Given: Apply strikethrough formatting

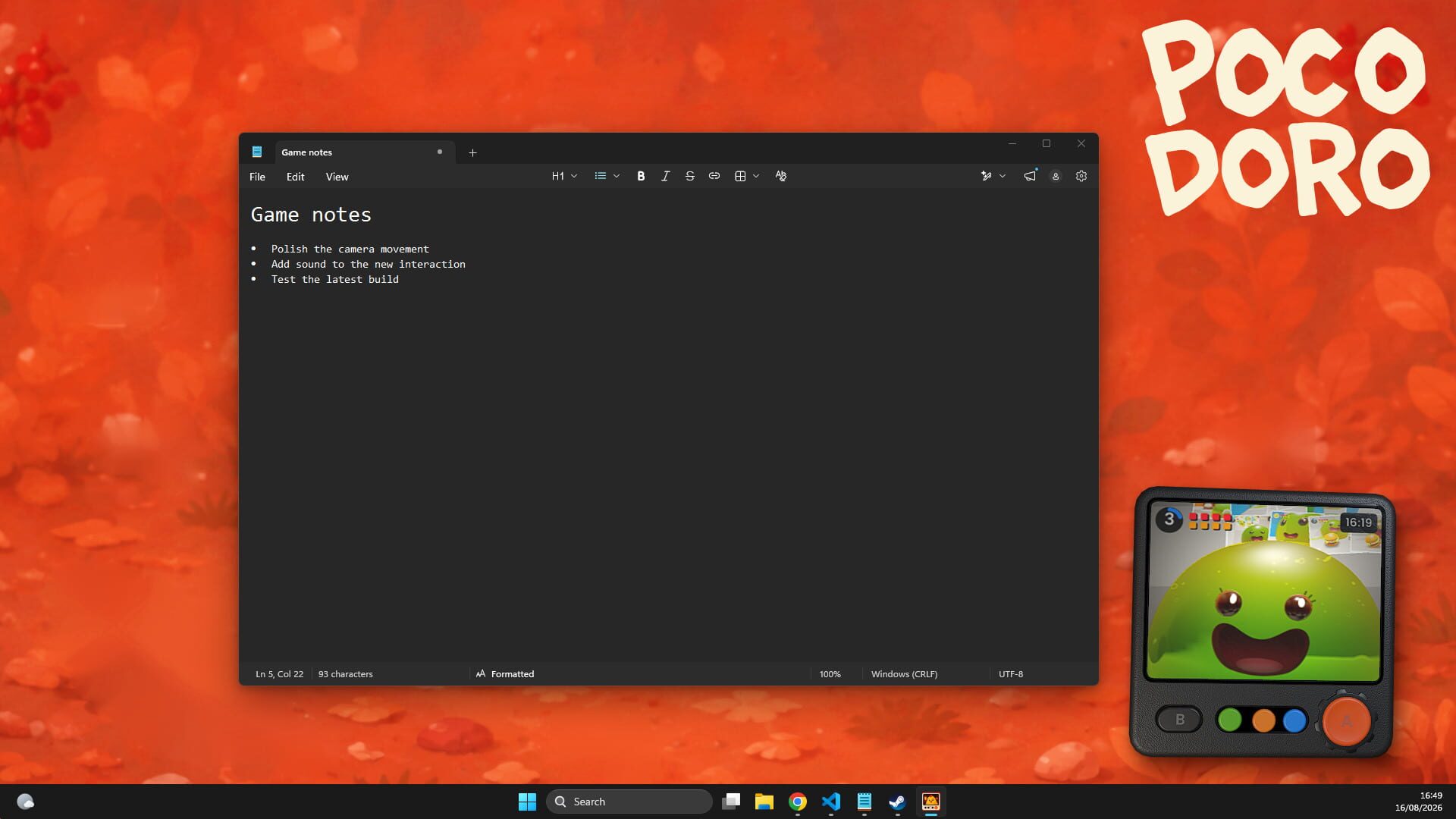Looking at the screenshot, I should [x=689, y=176].
